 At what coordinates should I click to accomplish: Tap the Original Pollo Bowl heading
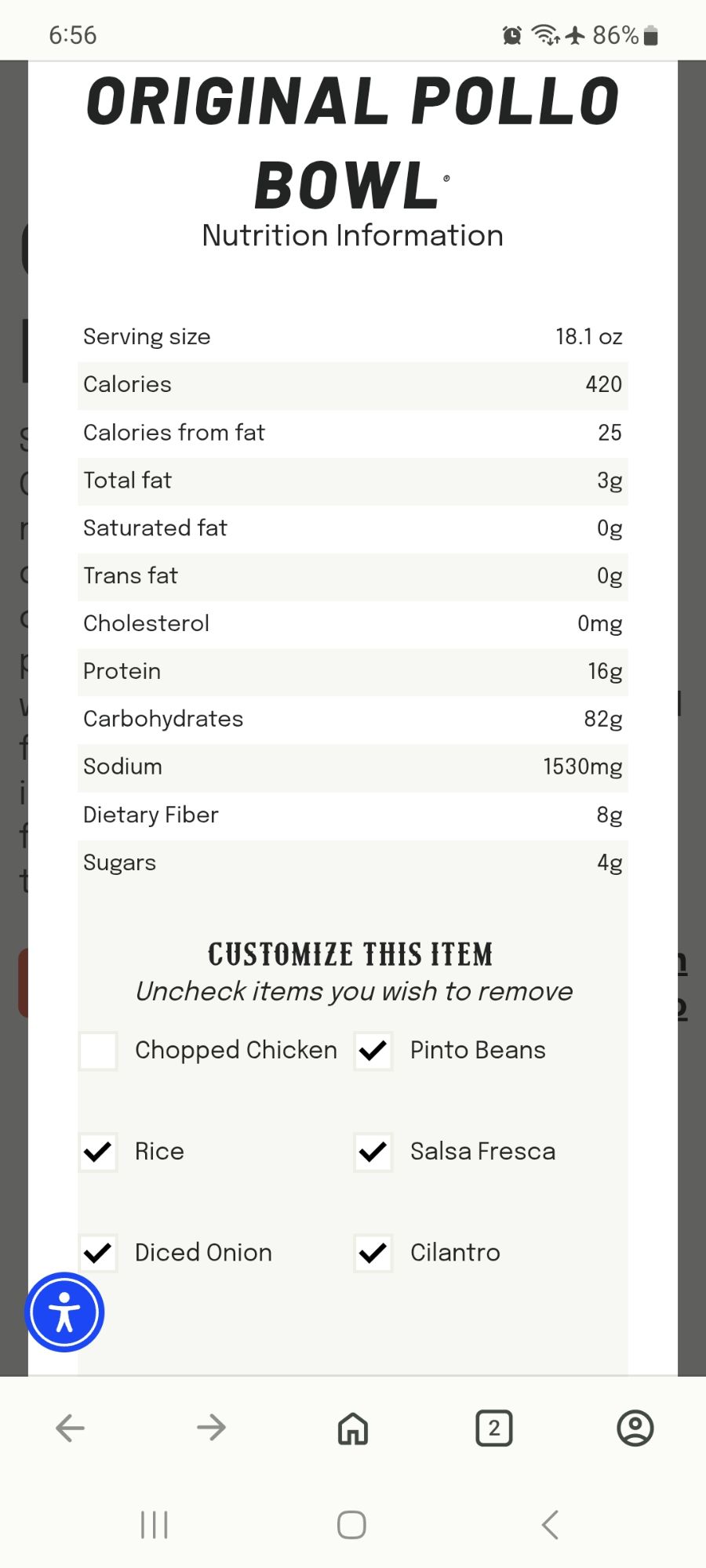tap(352, 143)
